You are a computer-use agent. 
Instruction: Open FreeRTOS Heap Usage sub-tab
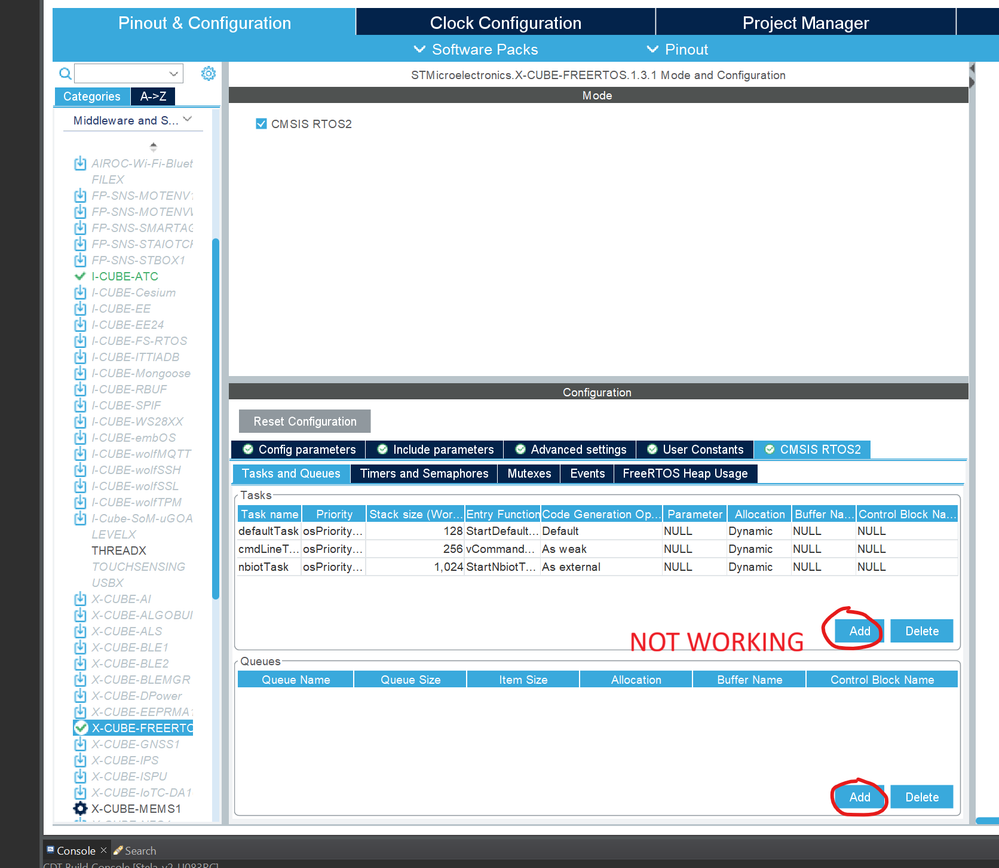[685, 474]
